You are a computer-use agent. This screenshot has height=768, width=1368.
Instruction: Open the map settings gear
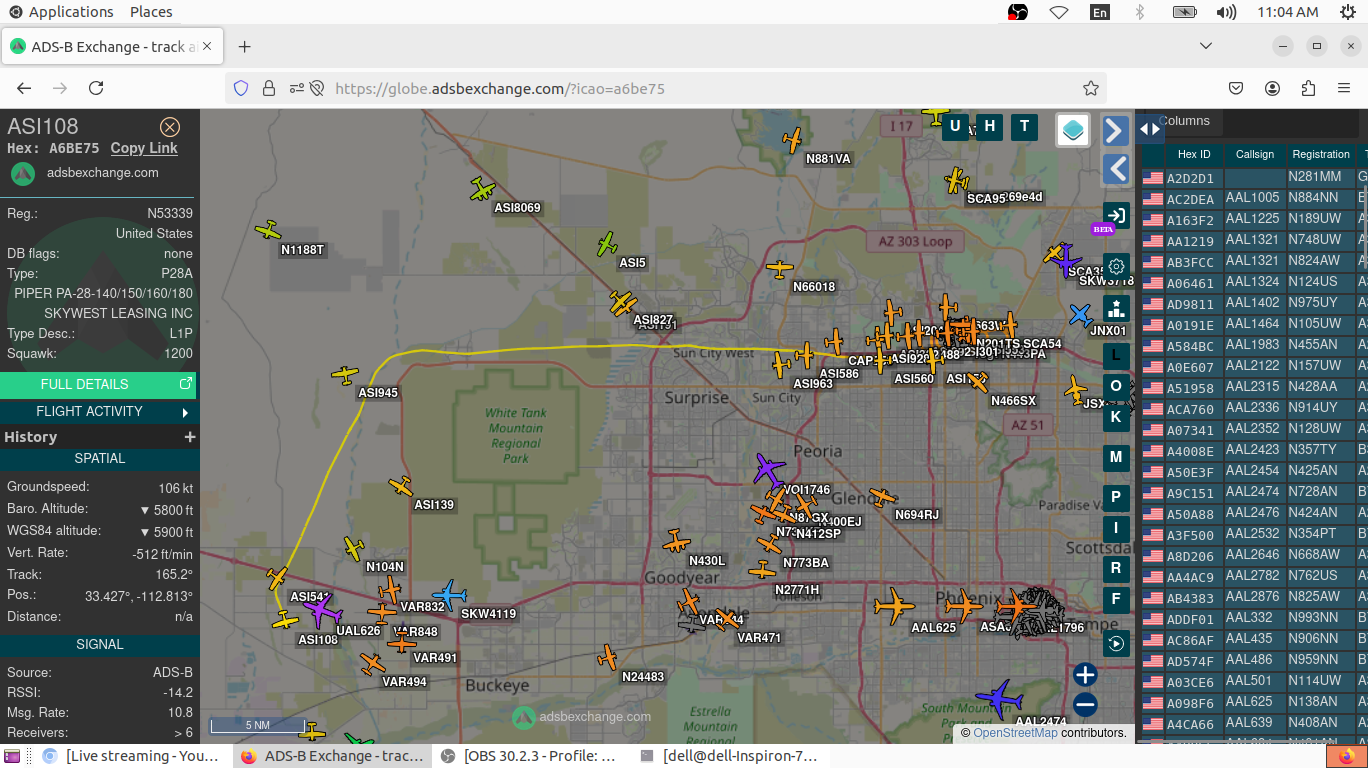point(1116,266)
